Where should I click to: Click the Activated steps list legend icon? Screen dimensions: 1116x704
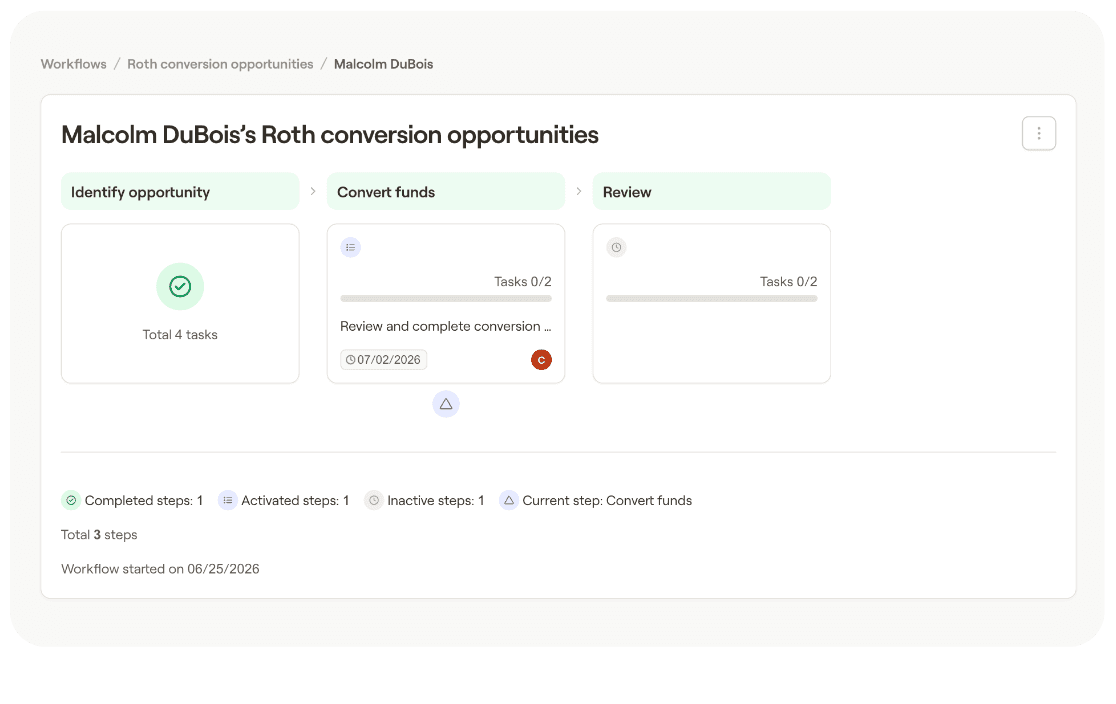tap(227, 500)
